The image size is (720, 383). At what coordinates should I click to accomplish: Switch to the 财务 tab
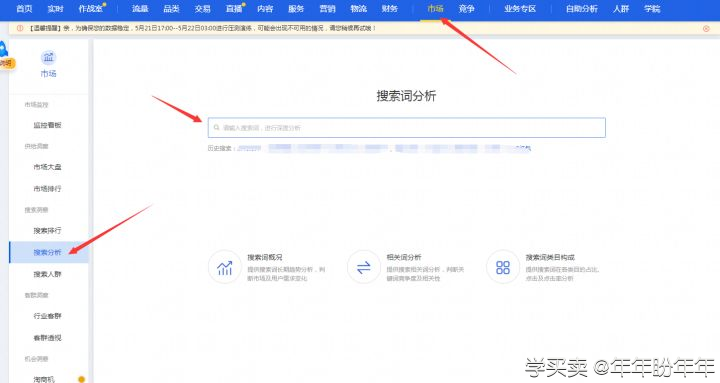tap(389, 9)
